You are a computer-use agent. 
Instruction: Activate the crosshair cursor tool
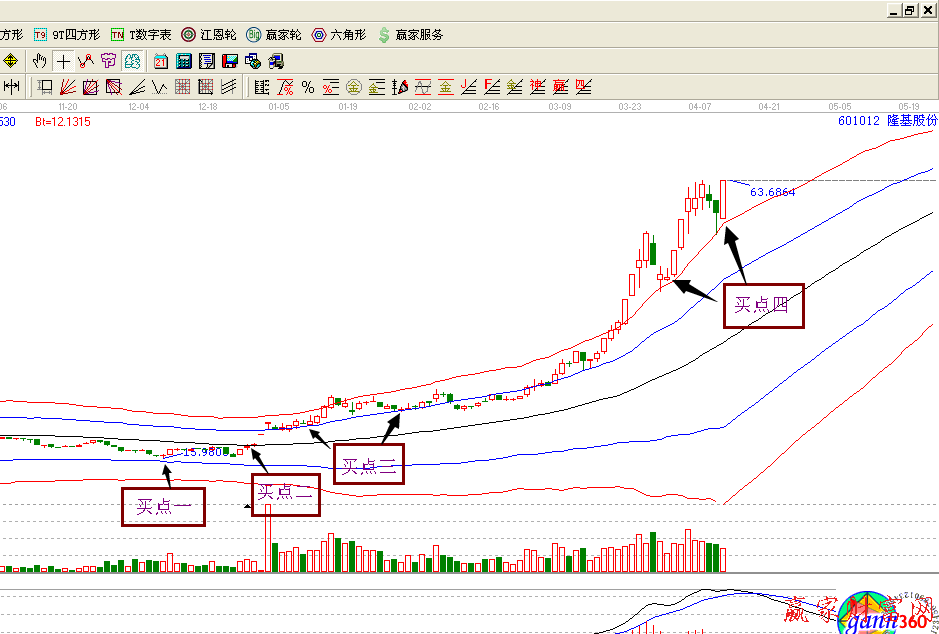click(63, 61)
